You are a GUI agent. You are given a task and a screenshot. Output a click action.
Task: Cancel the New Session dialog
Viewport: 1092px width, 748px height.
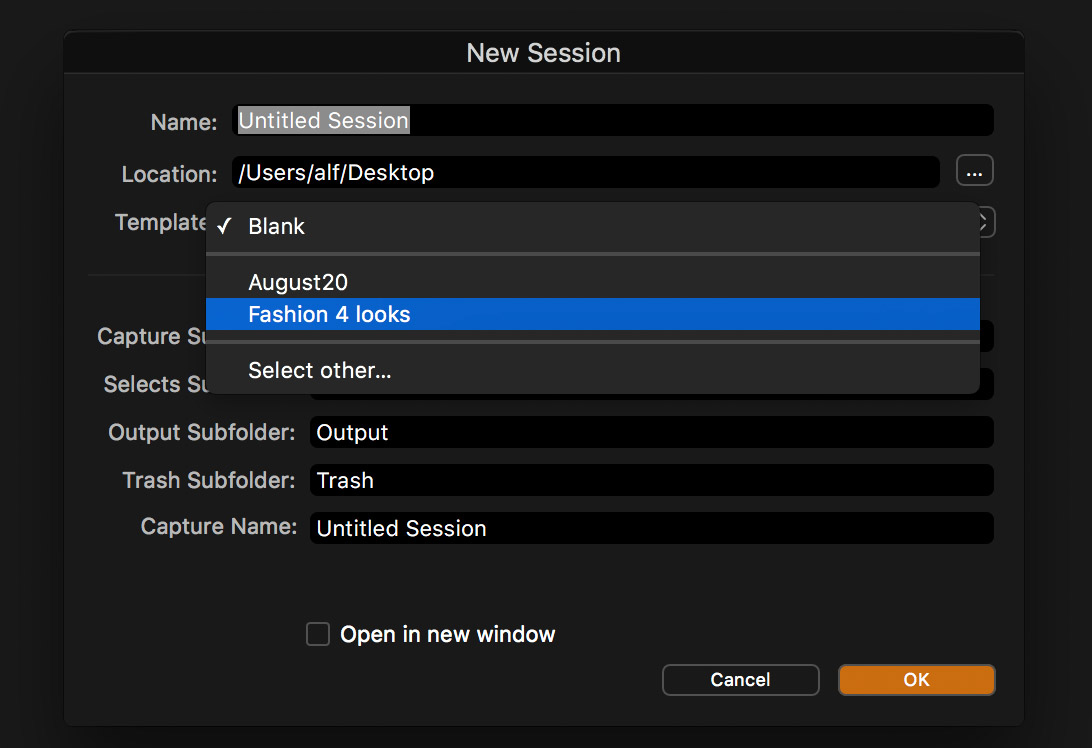tap(740, 680)
